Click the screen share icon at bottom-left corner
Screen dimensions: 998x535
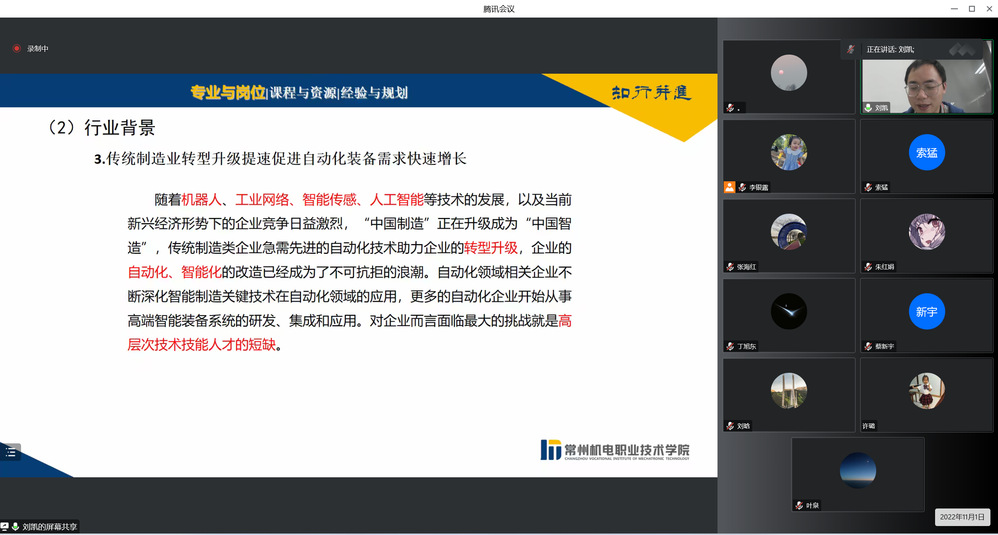tap(5, 526)
